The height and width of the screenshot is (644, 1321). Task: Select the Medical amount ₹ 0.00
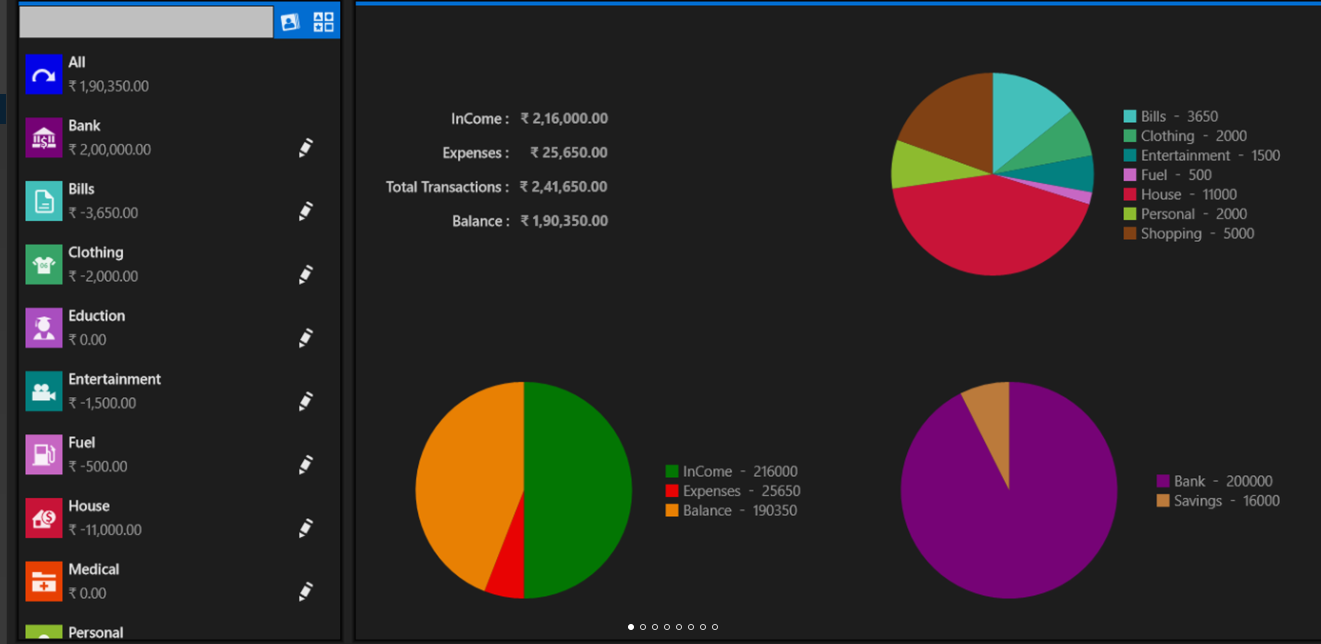click(x=87, y=593)
